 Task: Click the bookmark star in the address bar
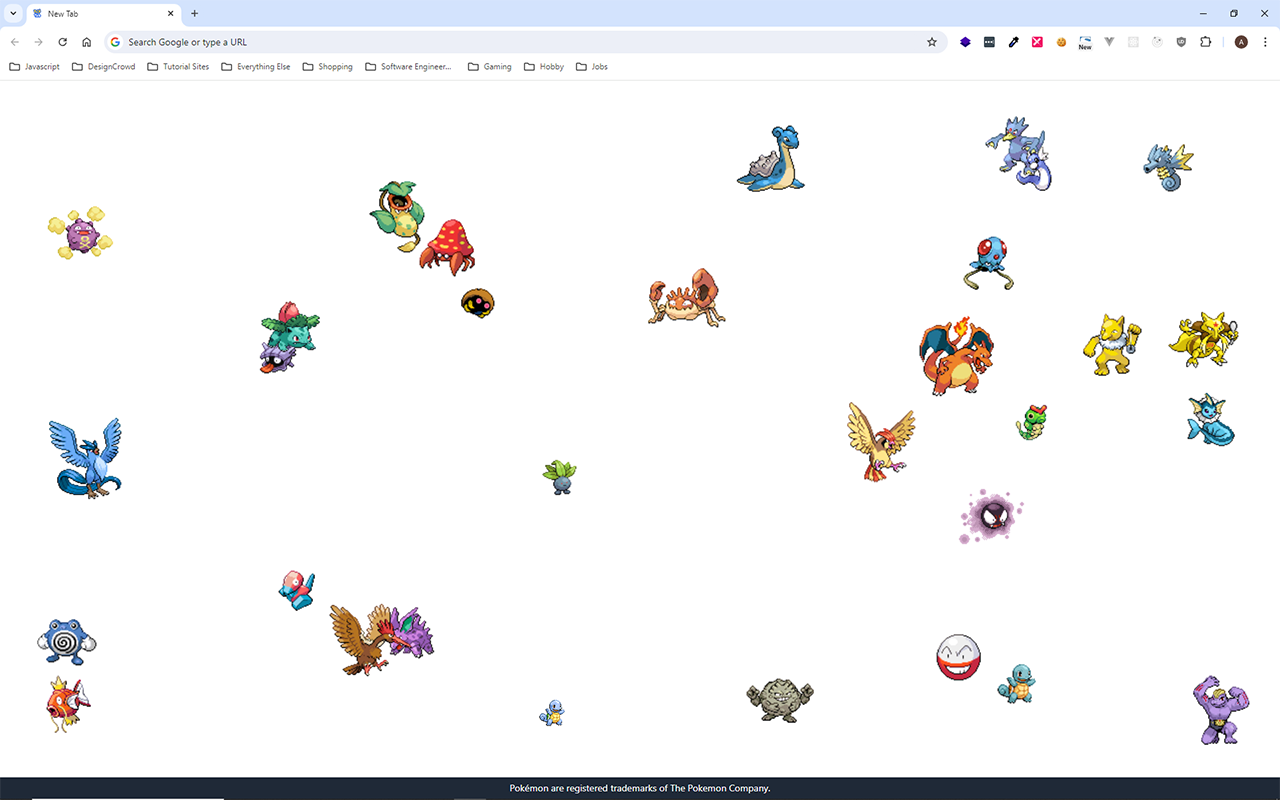[932, 42]
